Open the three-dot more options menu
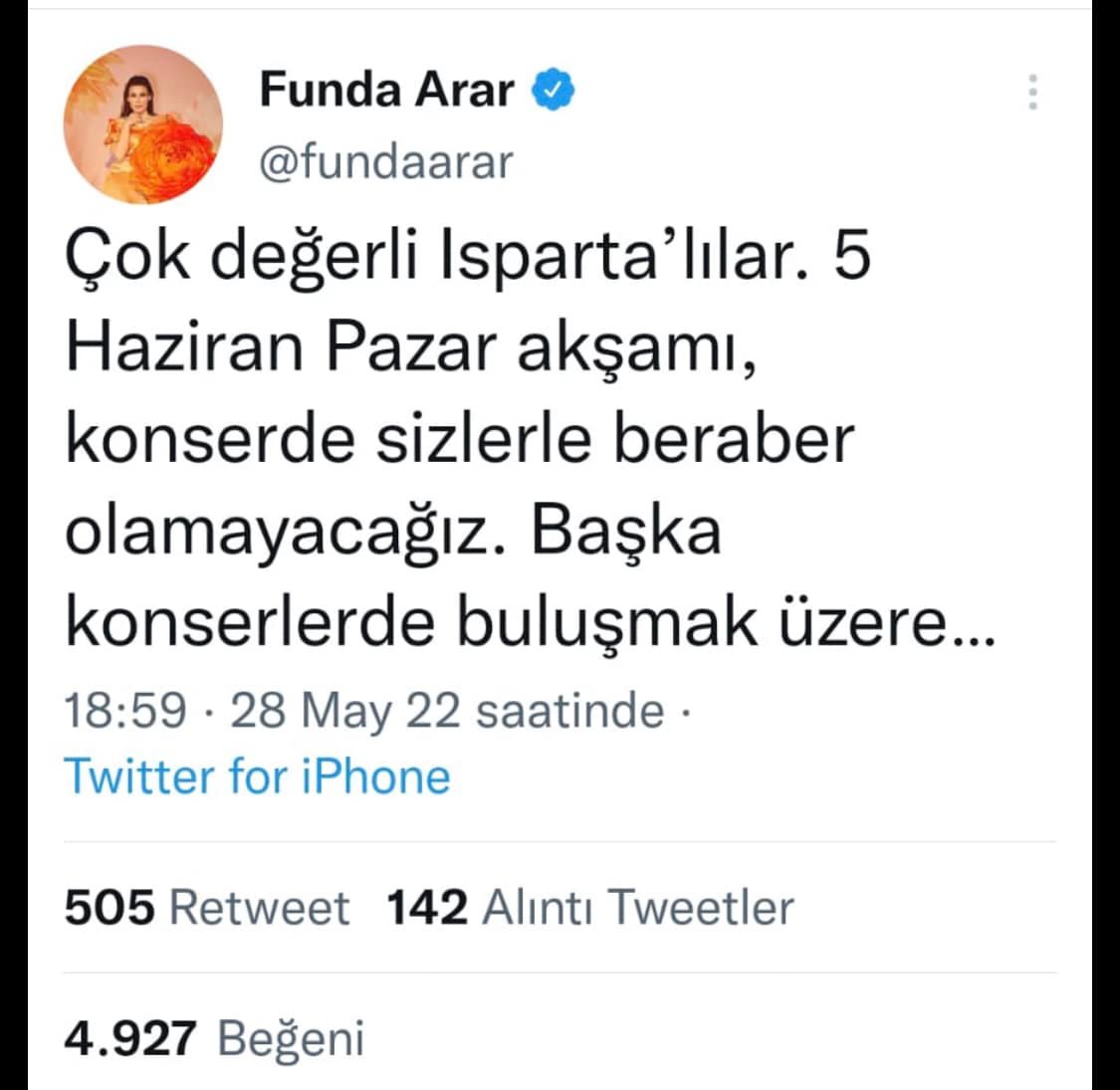This screenshot has width=1120, height=1090. tap(1032, 92)
